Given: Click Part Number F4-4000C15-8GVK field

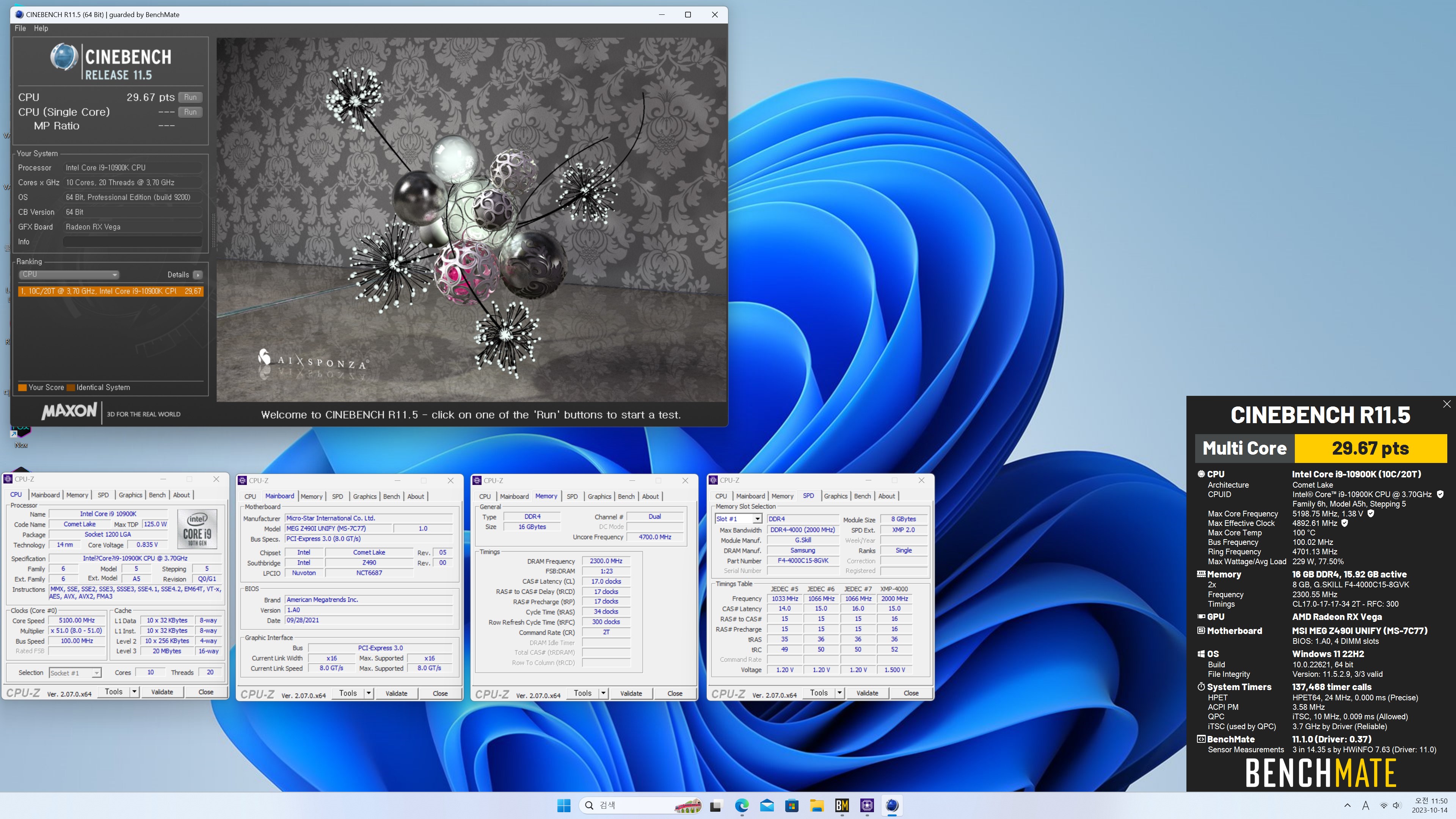Looking at the screenshot, I should 803,561.
